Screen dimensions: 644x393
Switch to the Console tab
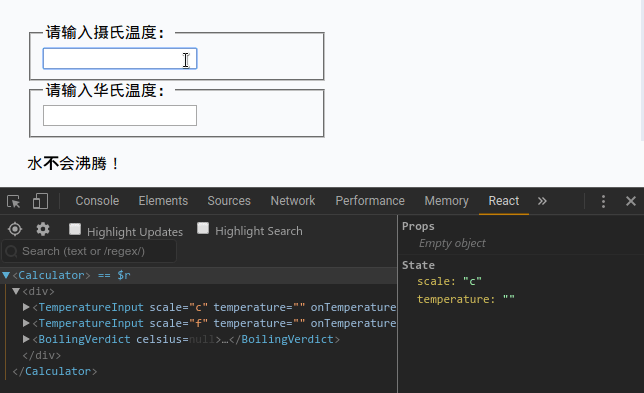(97, 201)
